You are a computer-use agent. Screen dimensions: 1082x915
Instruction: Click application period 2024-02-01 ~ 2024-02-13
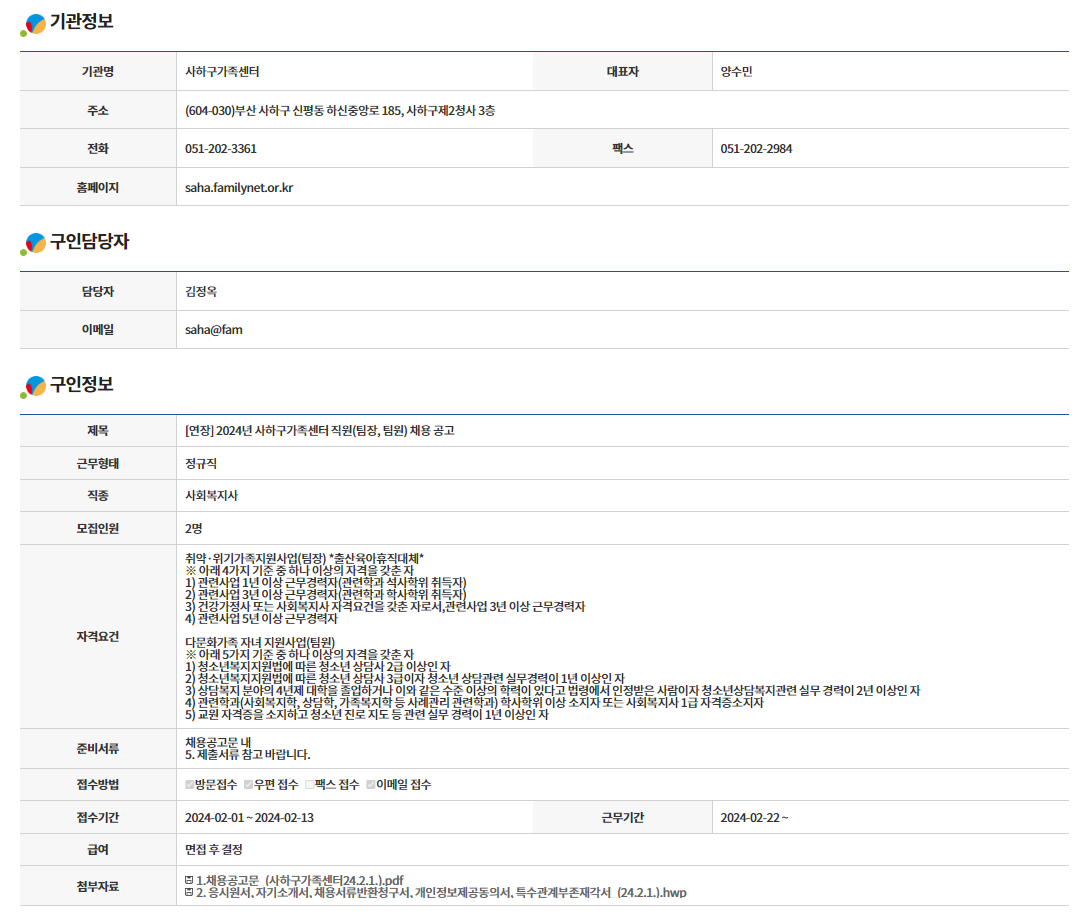coord(249,818)
